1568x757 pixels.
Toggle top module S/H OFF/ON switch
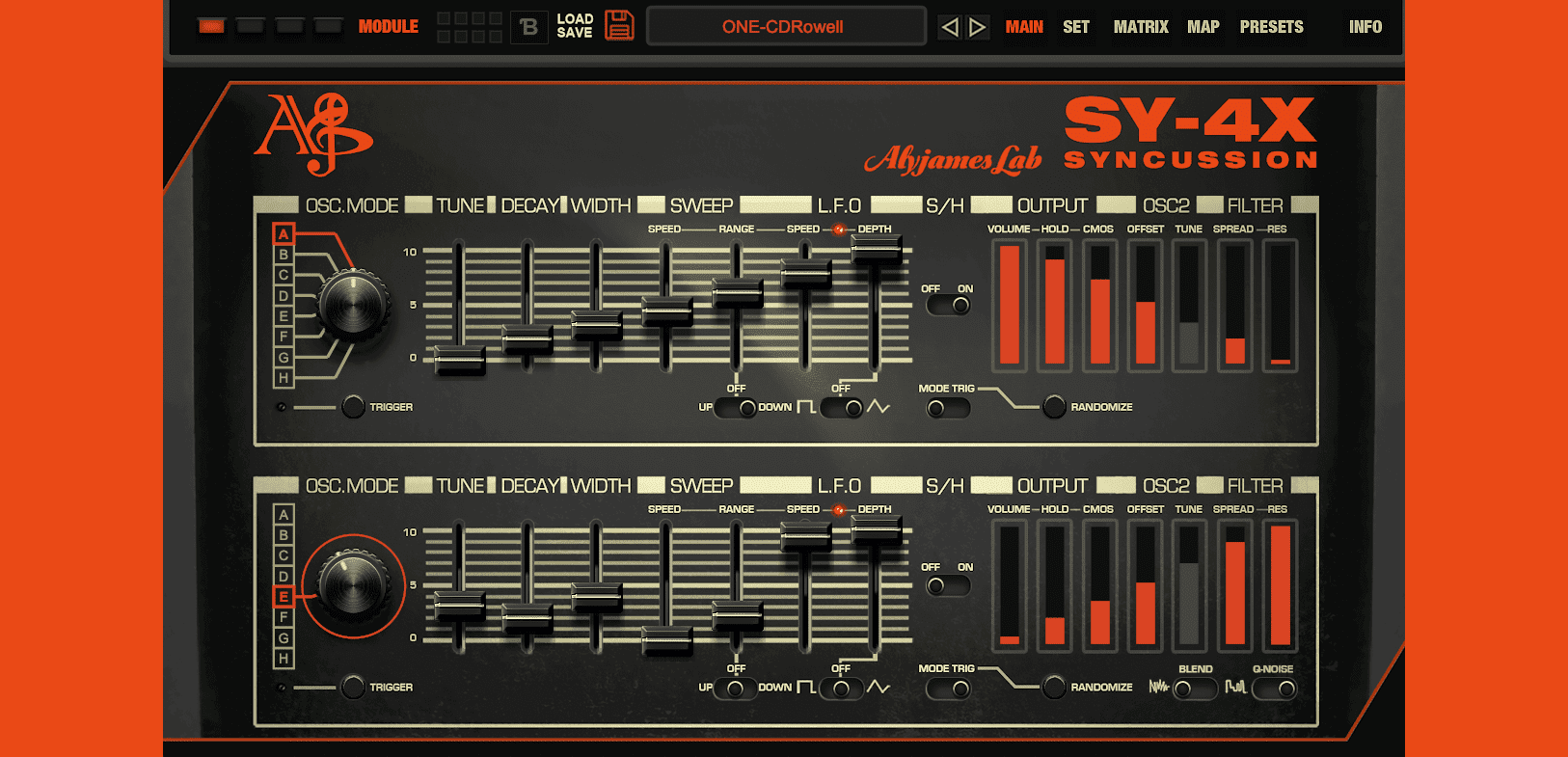[948, 306]
